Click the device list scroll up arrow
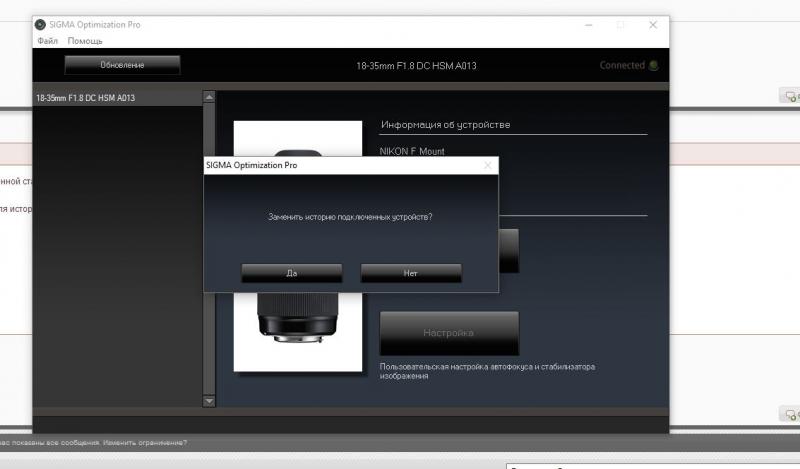The width and height of the screenshot is (800, 469). [209, 96]
